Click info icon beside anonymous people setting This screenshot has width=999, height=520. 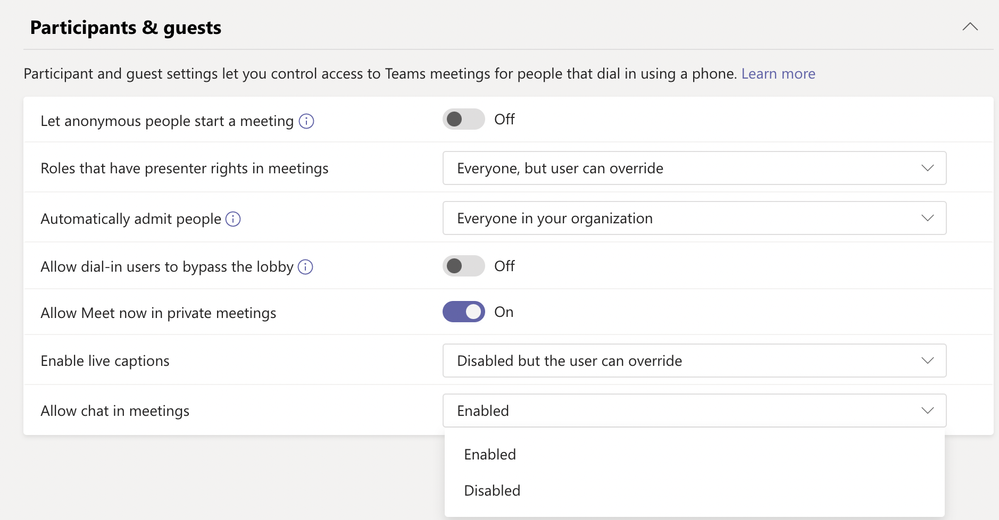pos(307,121)
